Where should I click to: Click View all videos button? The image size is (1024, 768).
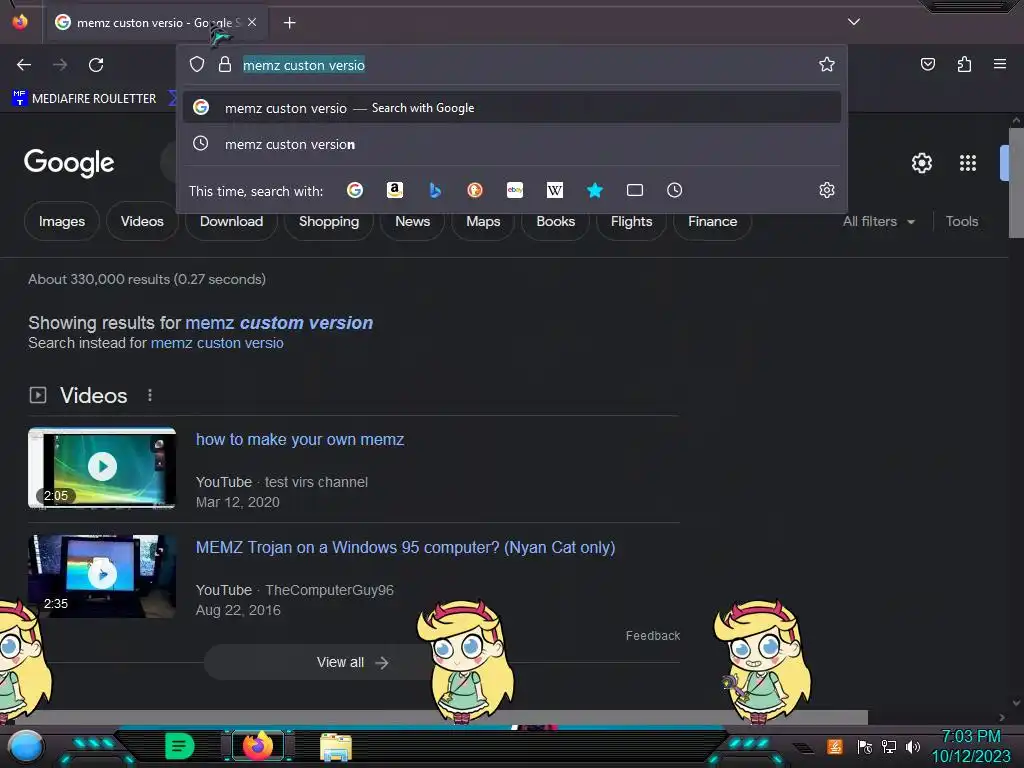[x=353, y=662]
